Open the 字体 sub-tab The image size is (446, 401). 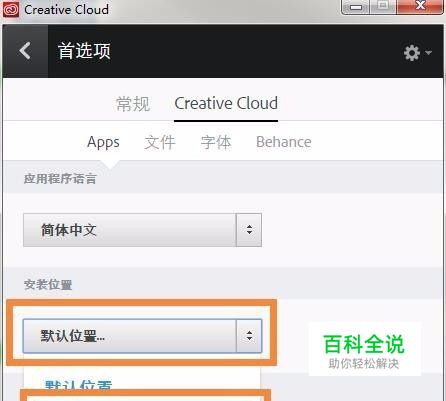pyautogui.click(x=216, y=142)
